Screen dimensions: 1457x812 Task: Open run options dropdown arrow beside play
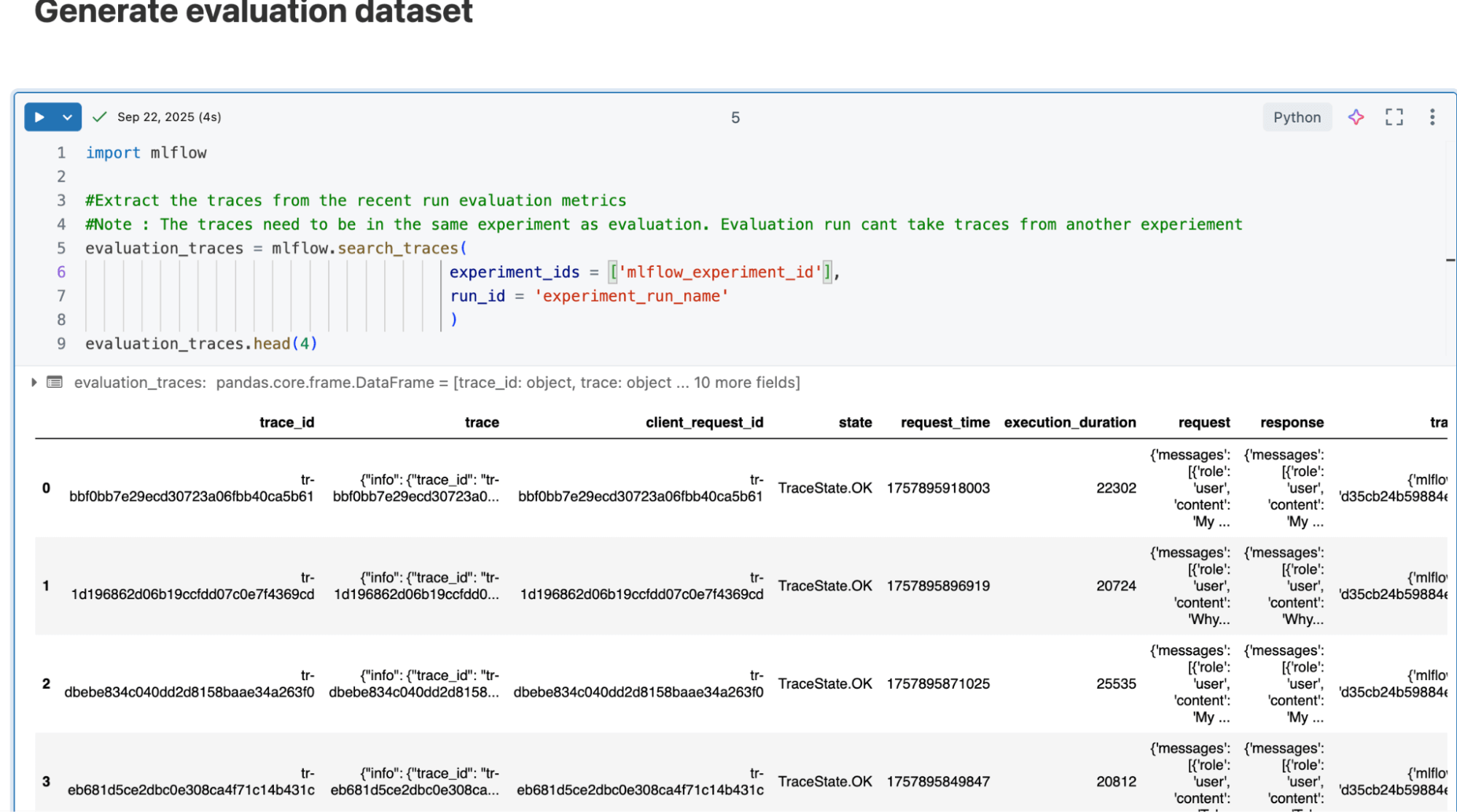[67, 117]
